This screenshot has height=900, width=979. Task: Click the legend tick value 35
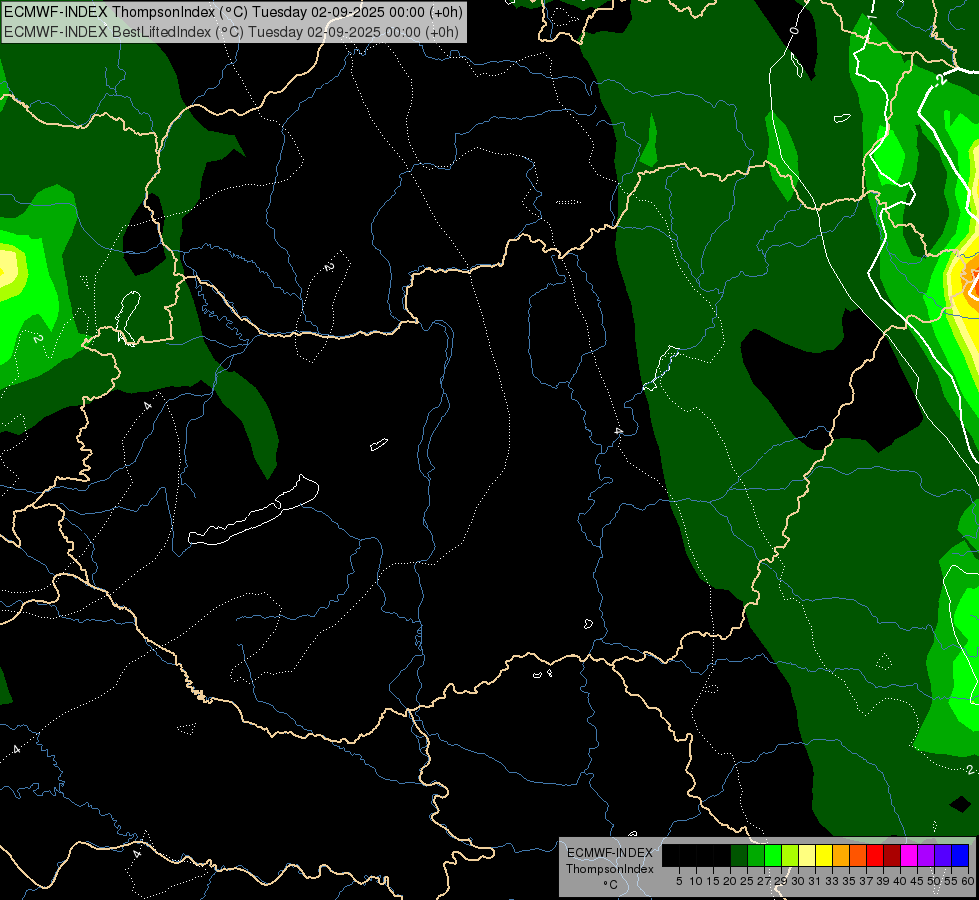coord(849,881)
